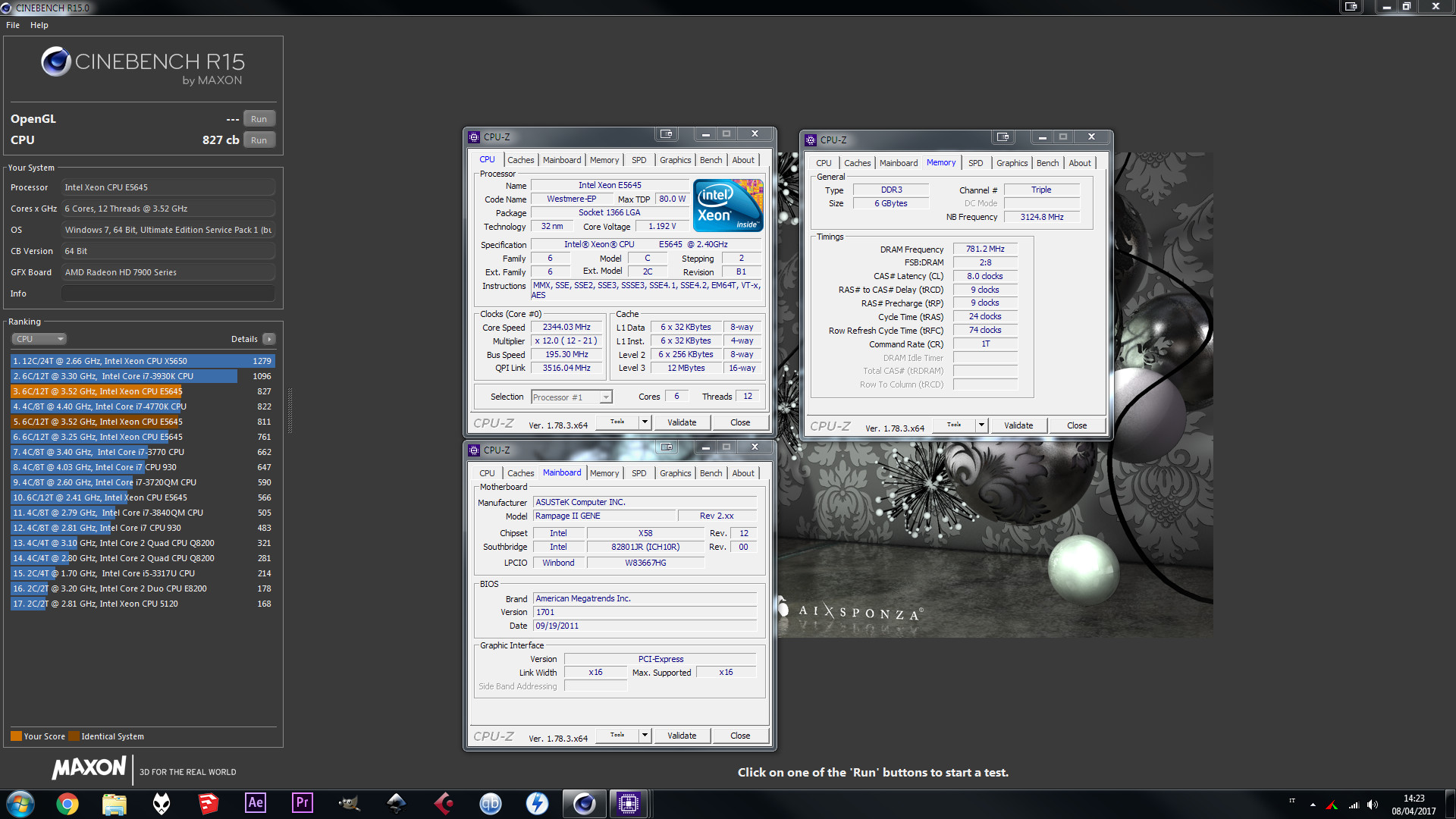Click Validate in CPU-Z CPU window
The image size is (1456, 819).
(682, 422)
